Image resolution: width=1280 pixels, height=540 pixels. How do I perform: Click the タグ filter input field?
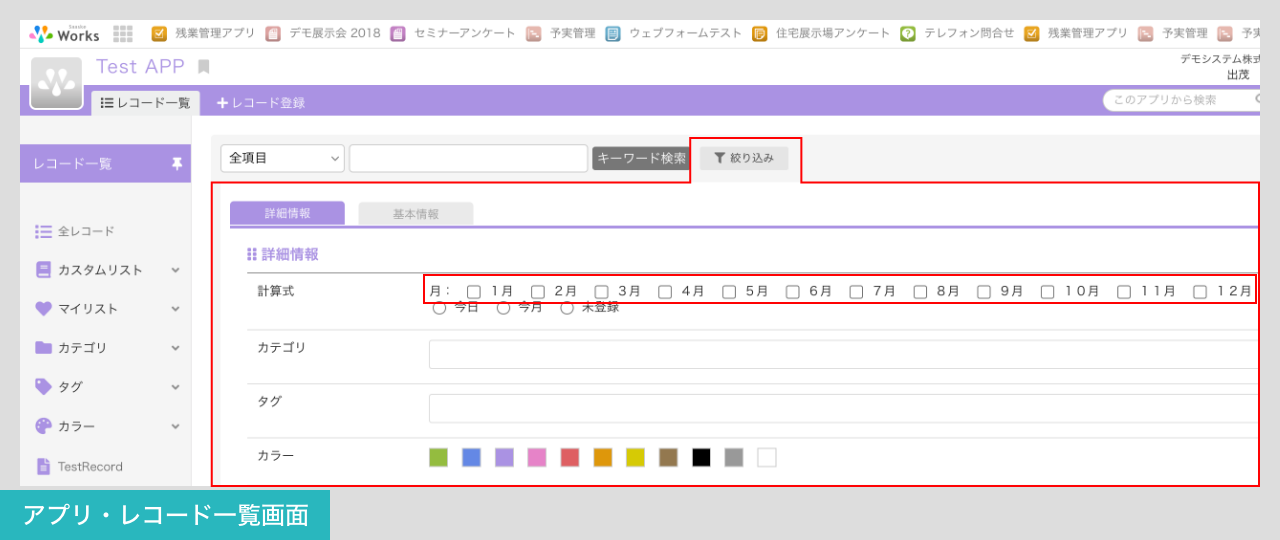(x=843, y=408)
